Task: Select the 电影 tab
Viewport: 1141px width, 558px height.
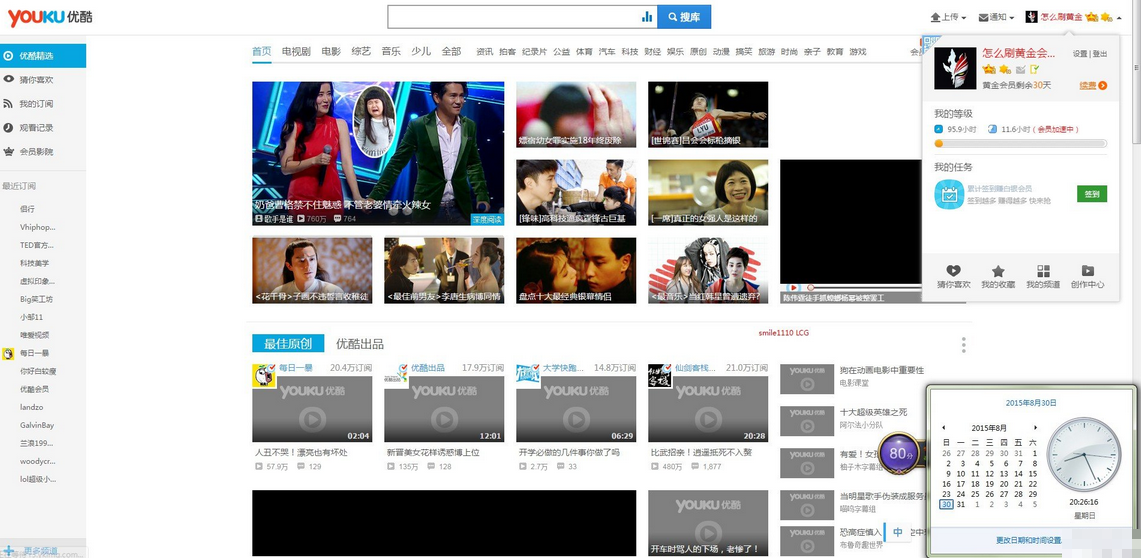Action: tap(331, 51)
